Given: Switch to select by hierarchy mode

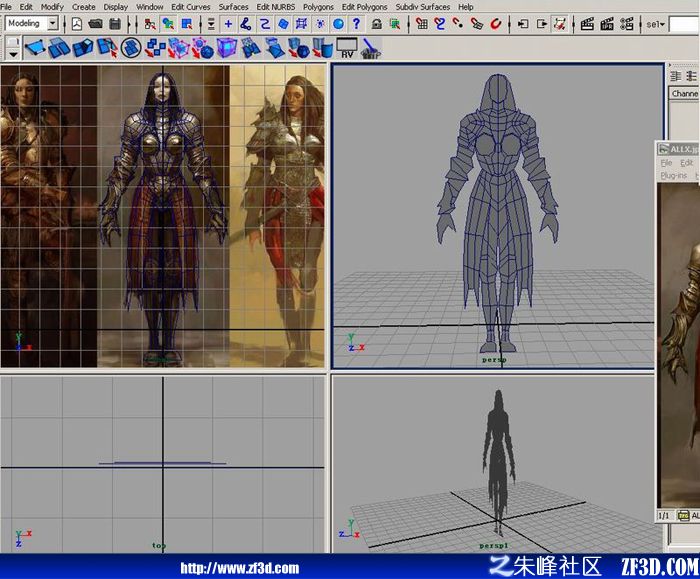Looking at the screenshot, I should pos(150,24).
